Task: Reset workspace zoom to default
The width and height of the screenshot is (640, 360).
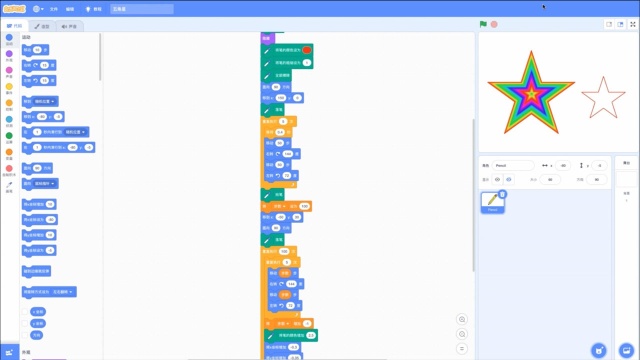Action: [462, 349]
